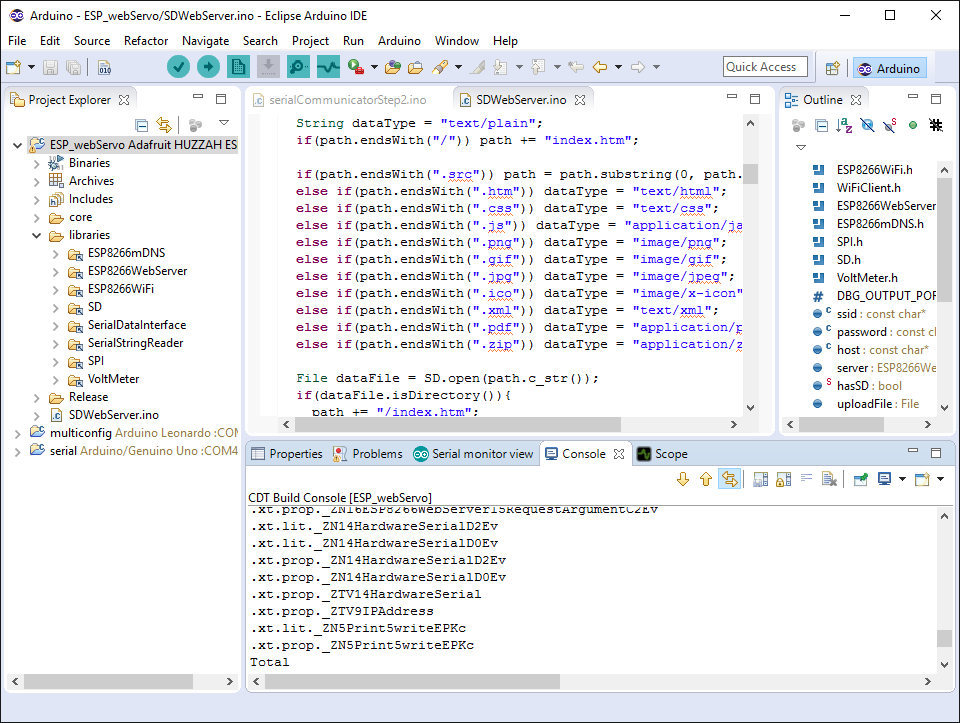Toggle Hide Non-Public Members green dot
Image resolution: width=960 pixels, height=723 pixels.
[913, 125]
